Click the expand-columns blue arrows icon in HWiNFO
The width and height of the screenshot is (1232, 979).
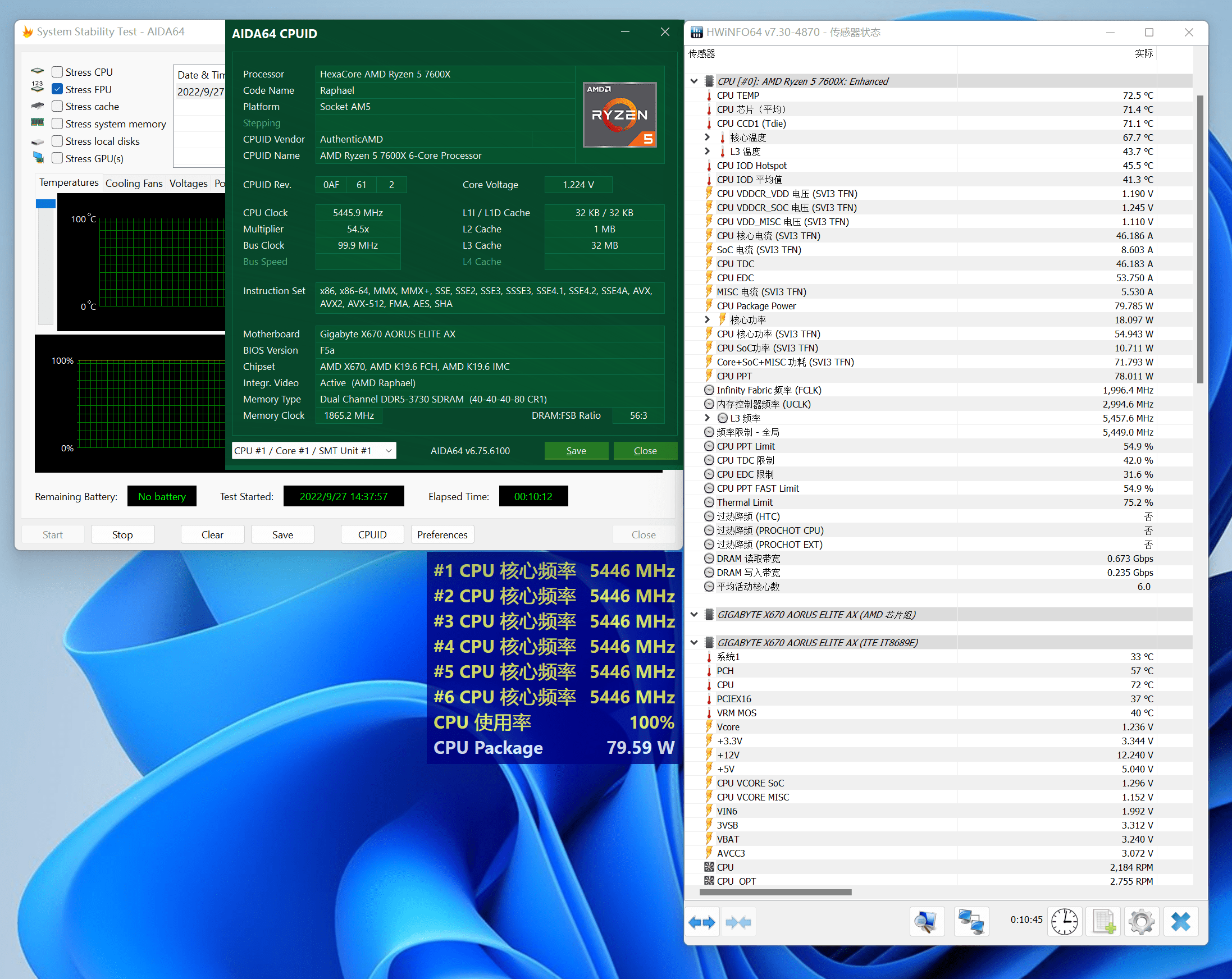pos(702,921)
